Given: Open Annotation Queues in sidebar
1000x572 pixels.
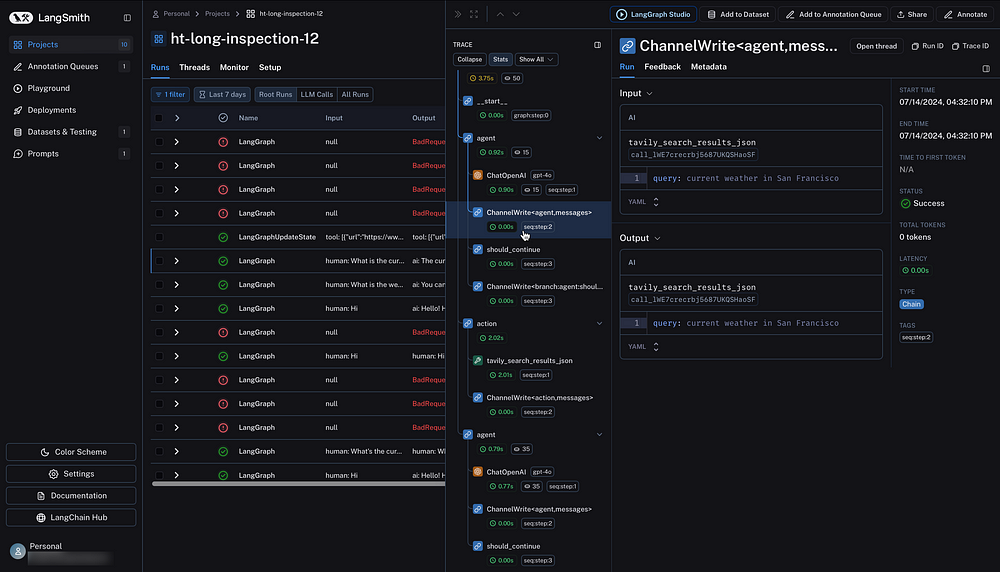Looking at the screenshot, I should point(71,66).
